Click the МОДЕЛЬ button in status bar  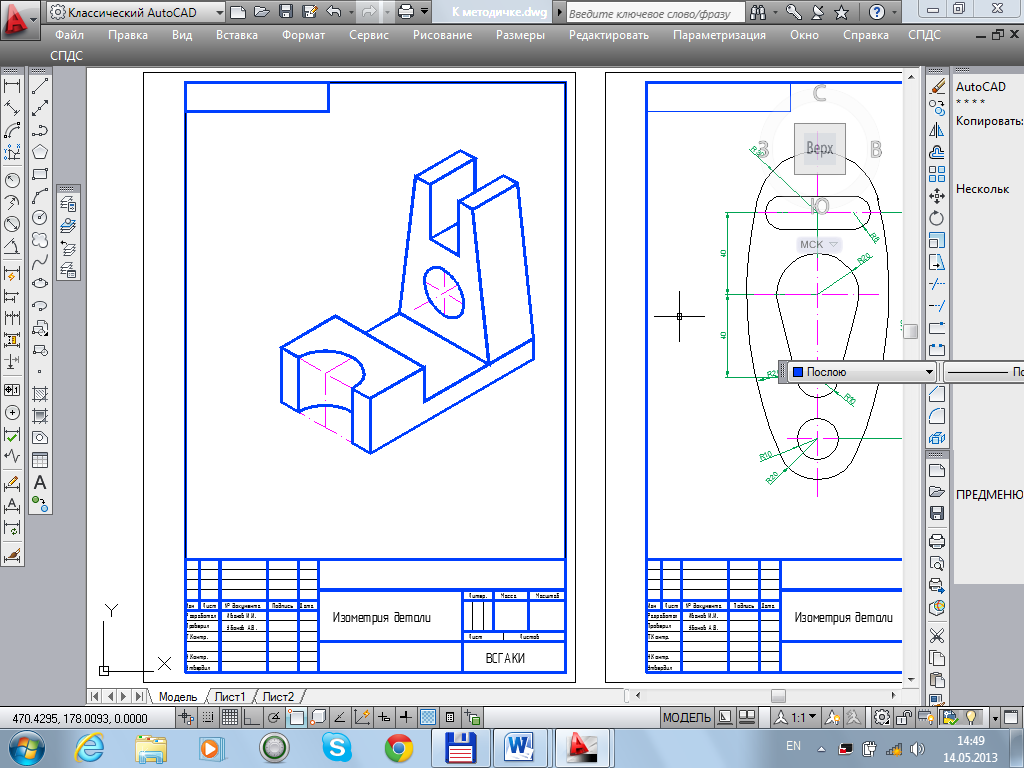coord(686,718)
